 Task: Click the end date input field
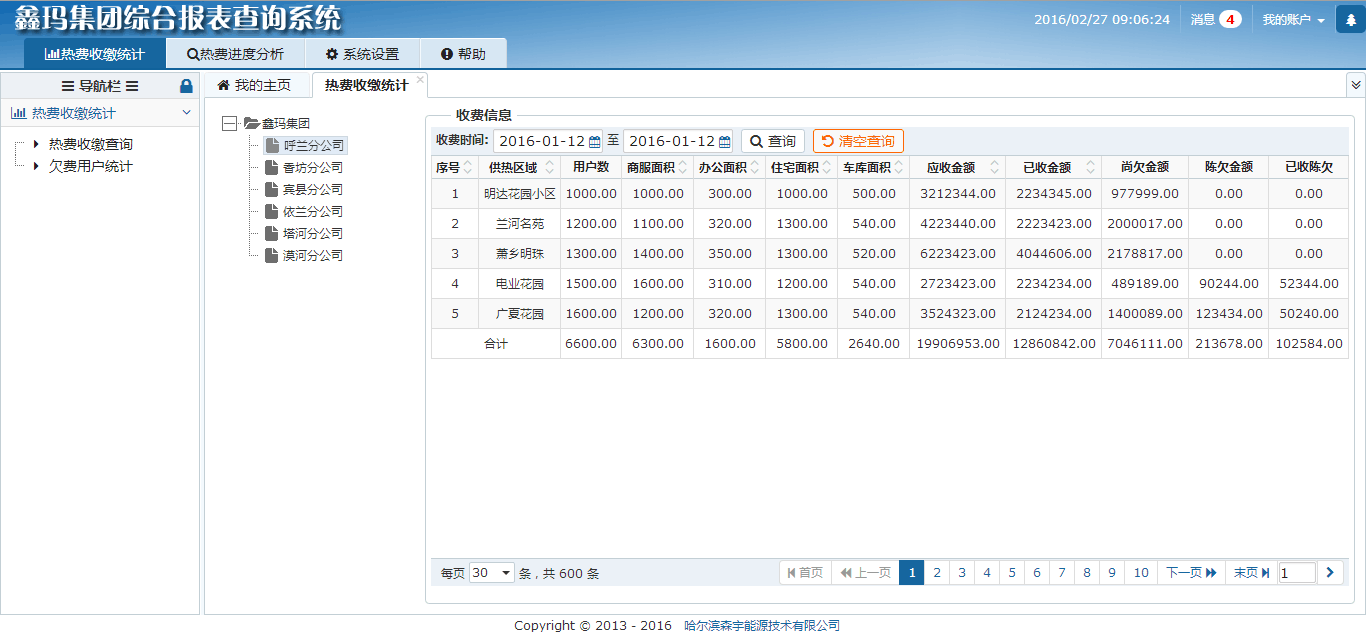678,142
